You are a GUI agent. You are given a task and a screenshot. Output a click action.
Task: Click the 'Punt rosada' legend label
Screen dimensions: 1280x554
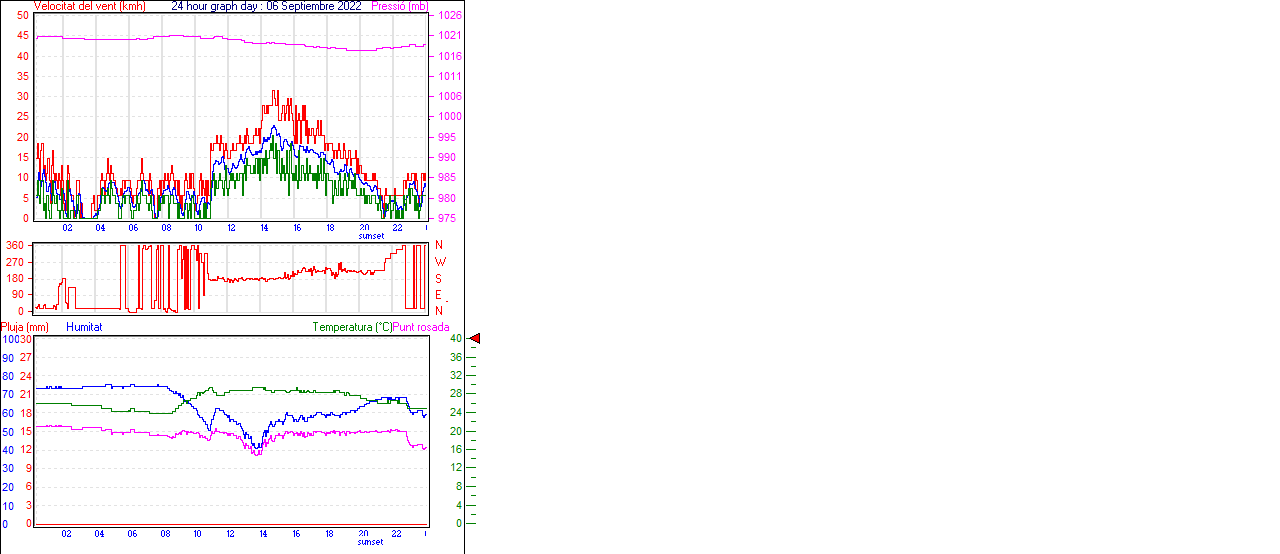(x=421, y=327)
